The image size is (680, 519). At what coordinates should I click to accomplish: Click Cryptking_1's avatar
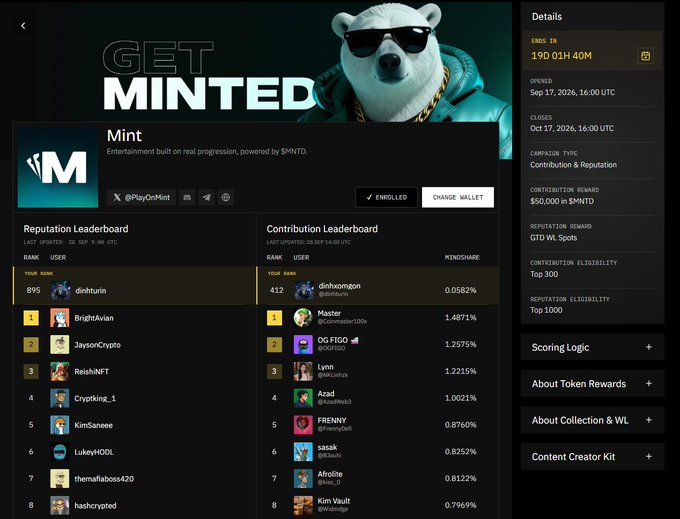(x=59, y=398)
